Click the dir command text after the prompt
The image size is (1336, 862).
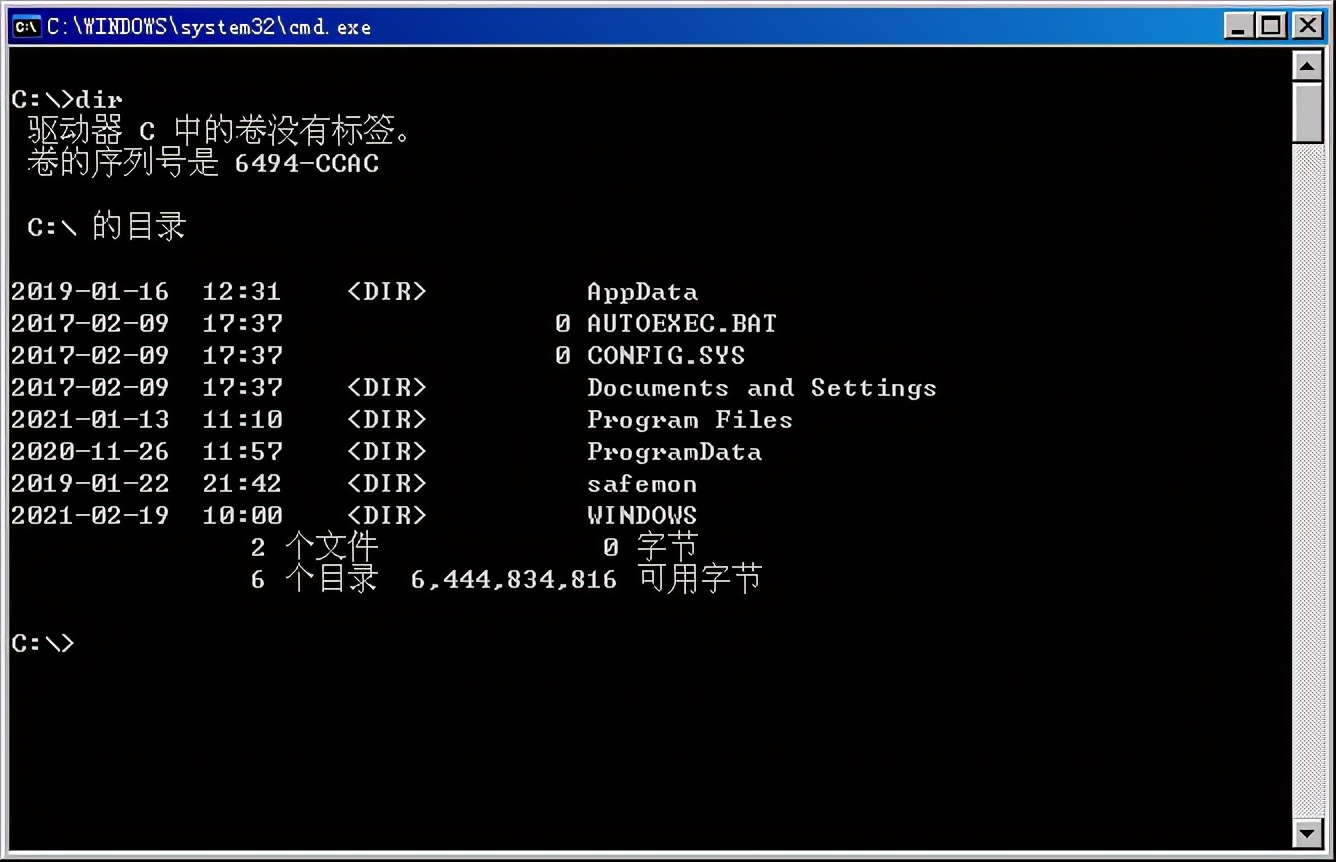tap(101, 99)
